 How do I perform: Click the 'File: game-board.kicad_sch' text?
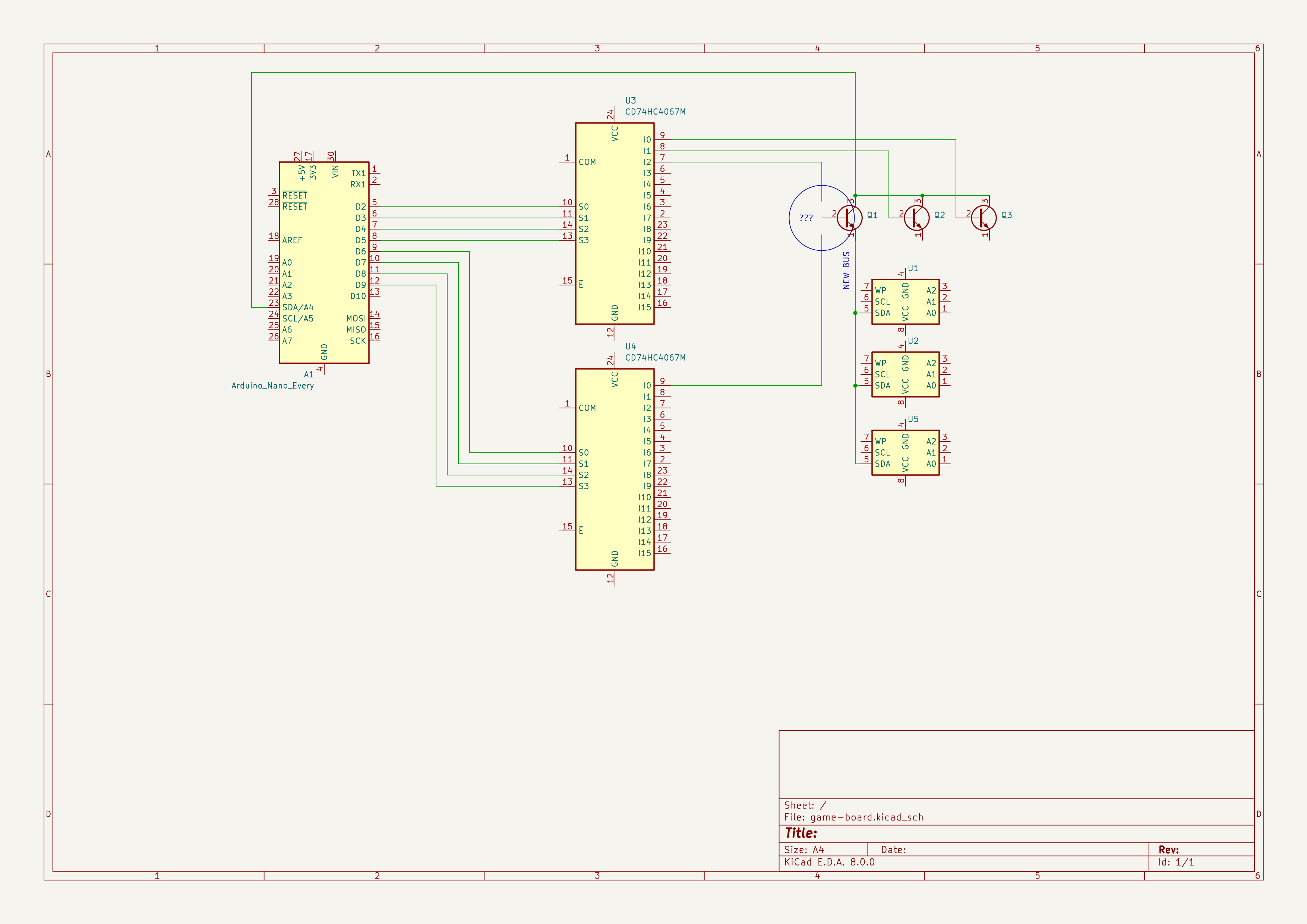tap(854, 817)
